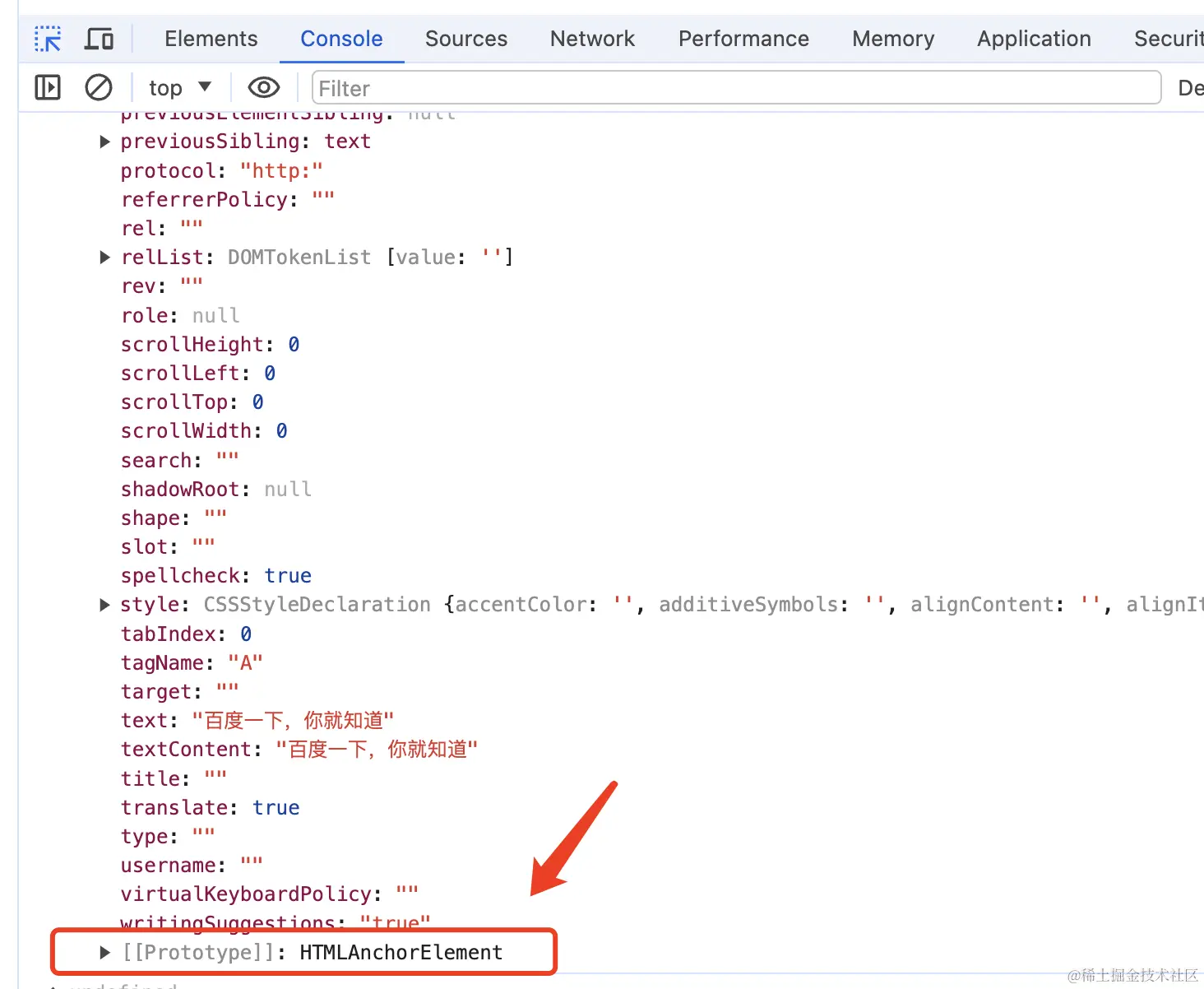Activate the inspect element picker icon
The height and width of the screenshot is (989, 1204).
coord(48,39)
